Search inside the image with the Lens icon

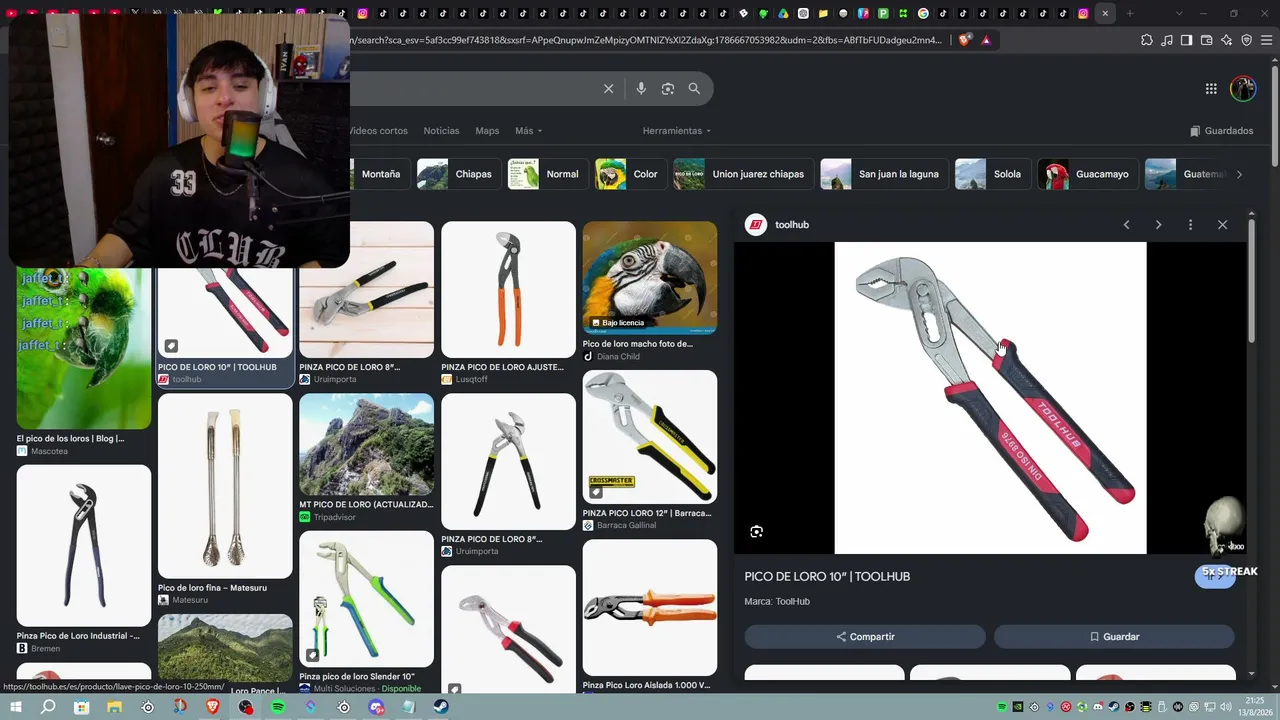click(757, 532)
